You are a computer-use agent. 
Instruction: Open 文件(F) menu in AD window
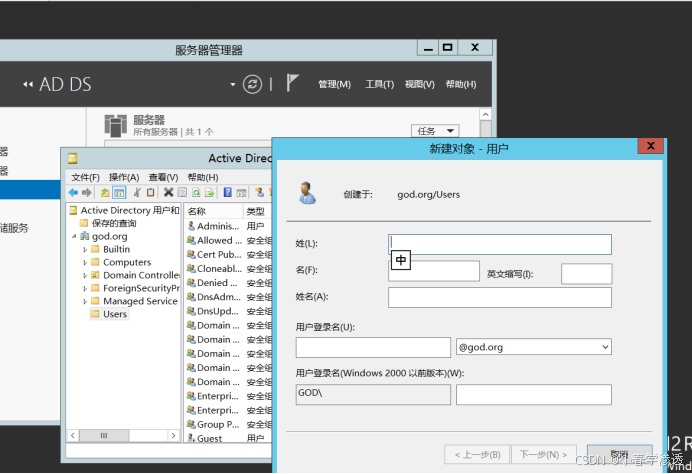point(86,177)
